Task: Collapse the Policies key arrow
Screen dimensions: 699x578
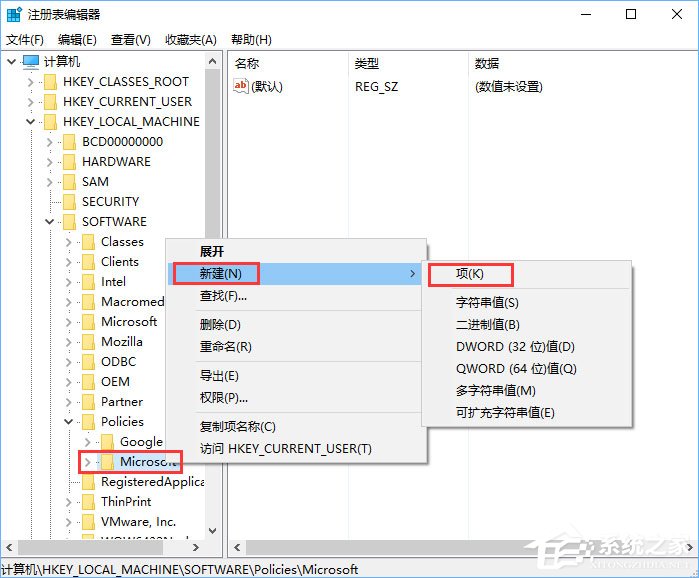Action: 69,422
